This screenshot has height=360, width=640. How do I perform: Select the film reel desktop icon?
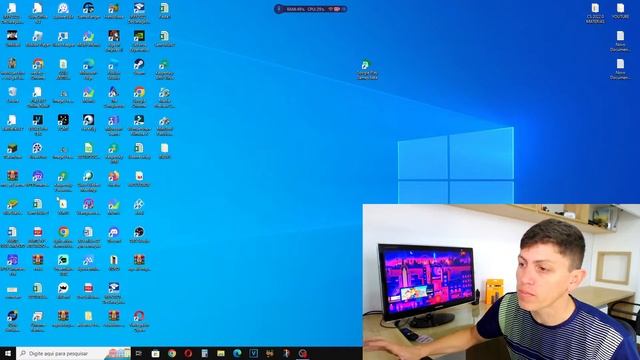tap(37, 151)
